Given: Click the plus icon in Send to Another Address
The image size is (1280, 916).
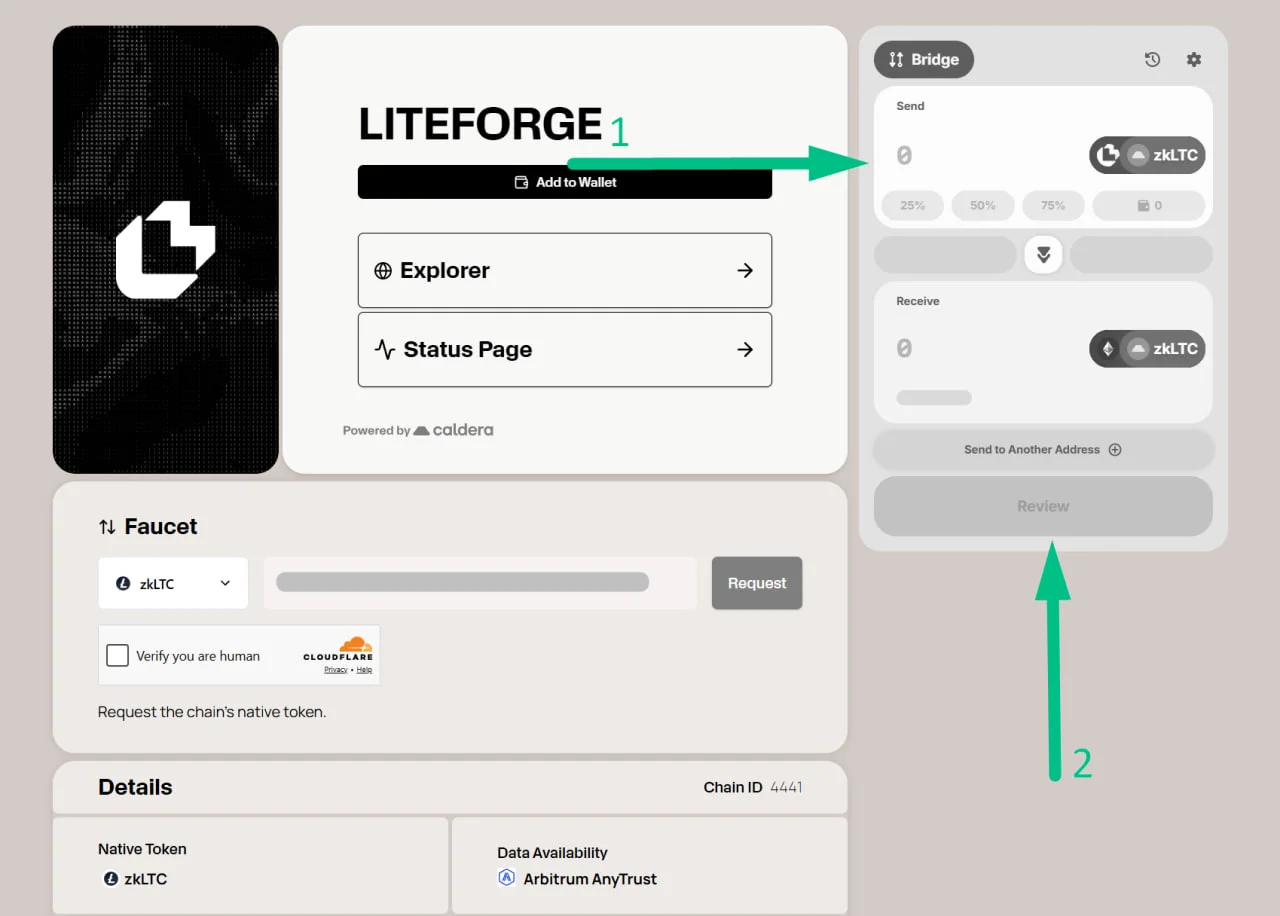Looking at the screenshot, I should tap(1115, 450).
